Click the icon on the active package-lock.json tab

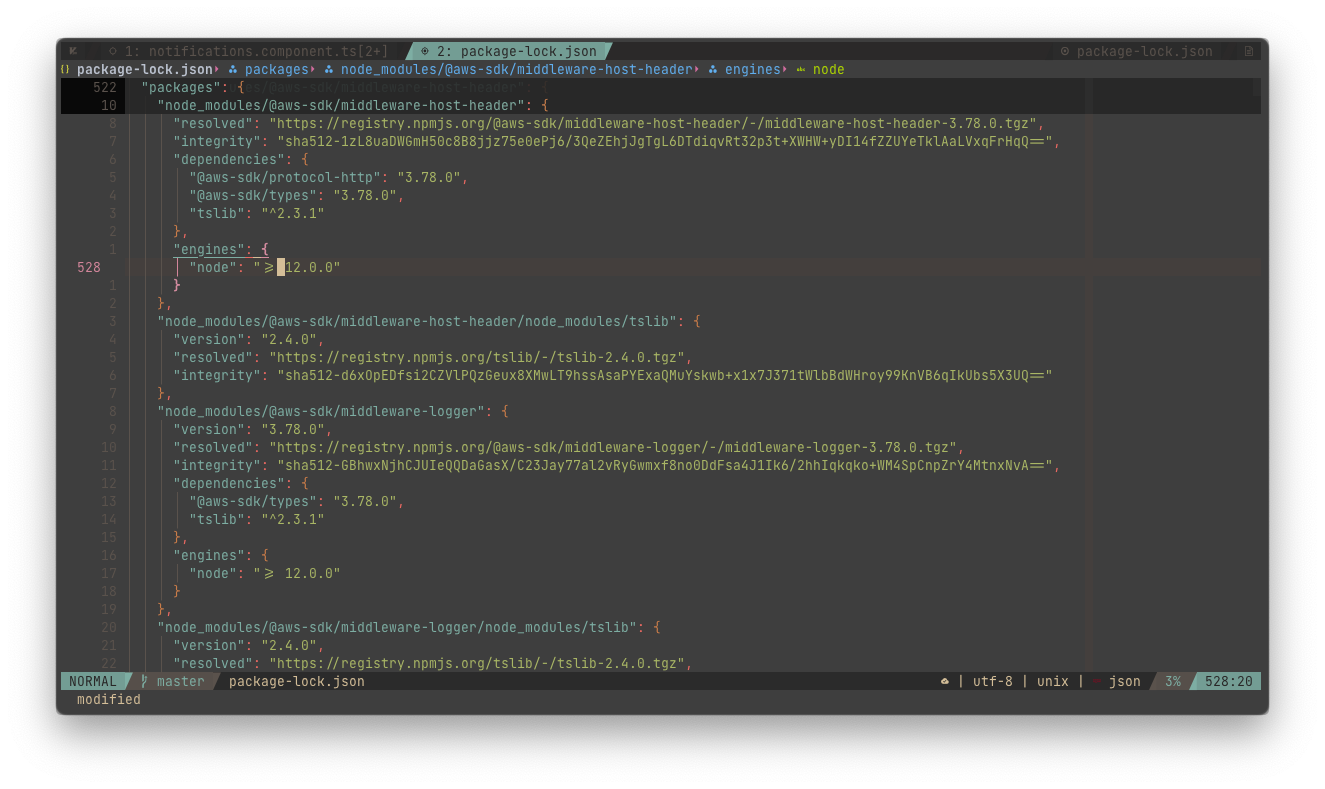pos(425,51)
